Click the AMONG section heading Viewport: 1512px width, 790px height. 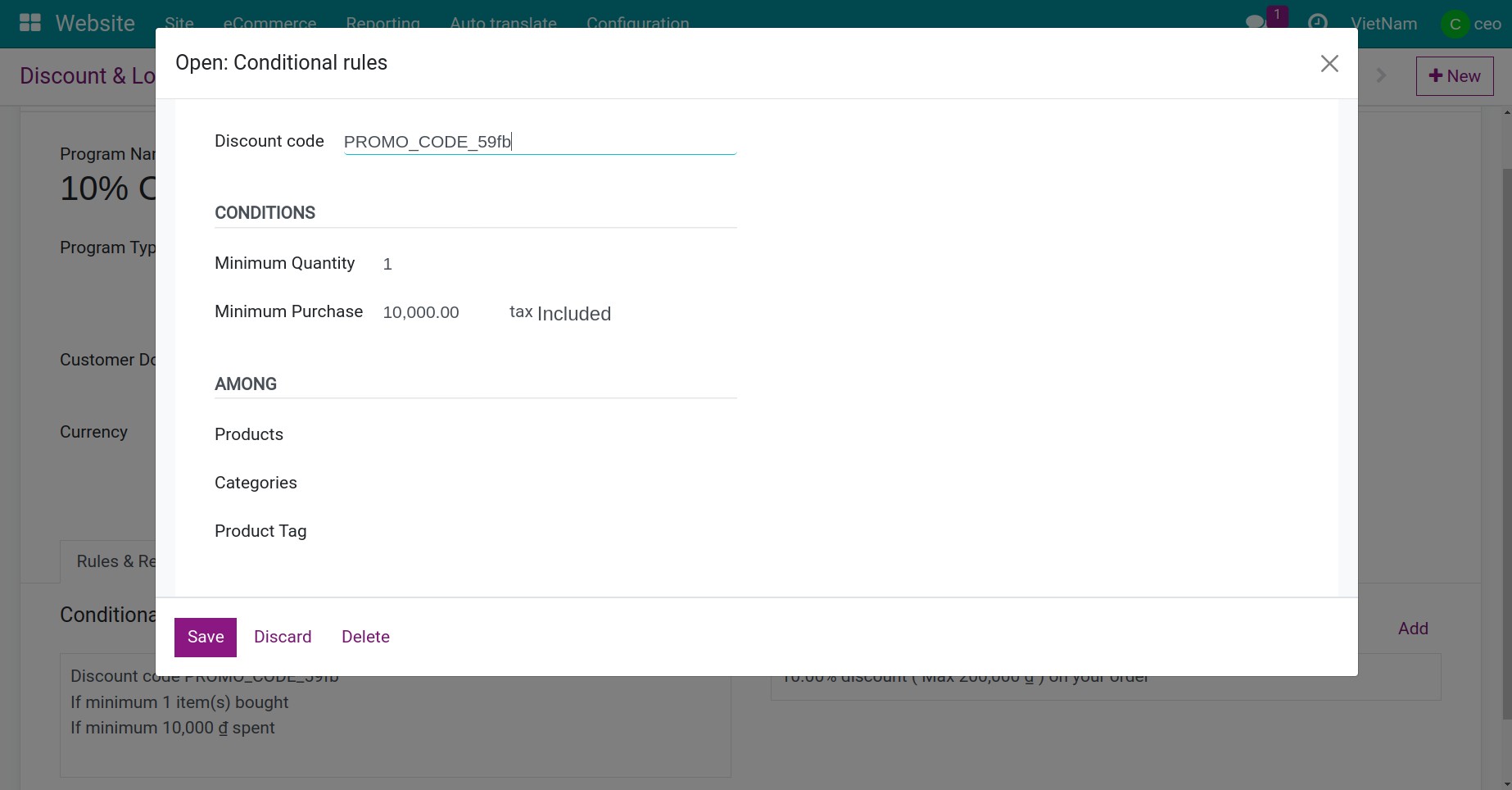[246, 384]
